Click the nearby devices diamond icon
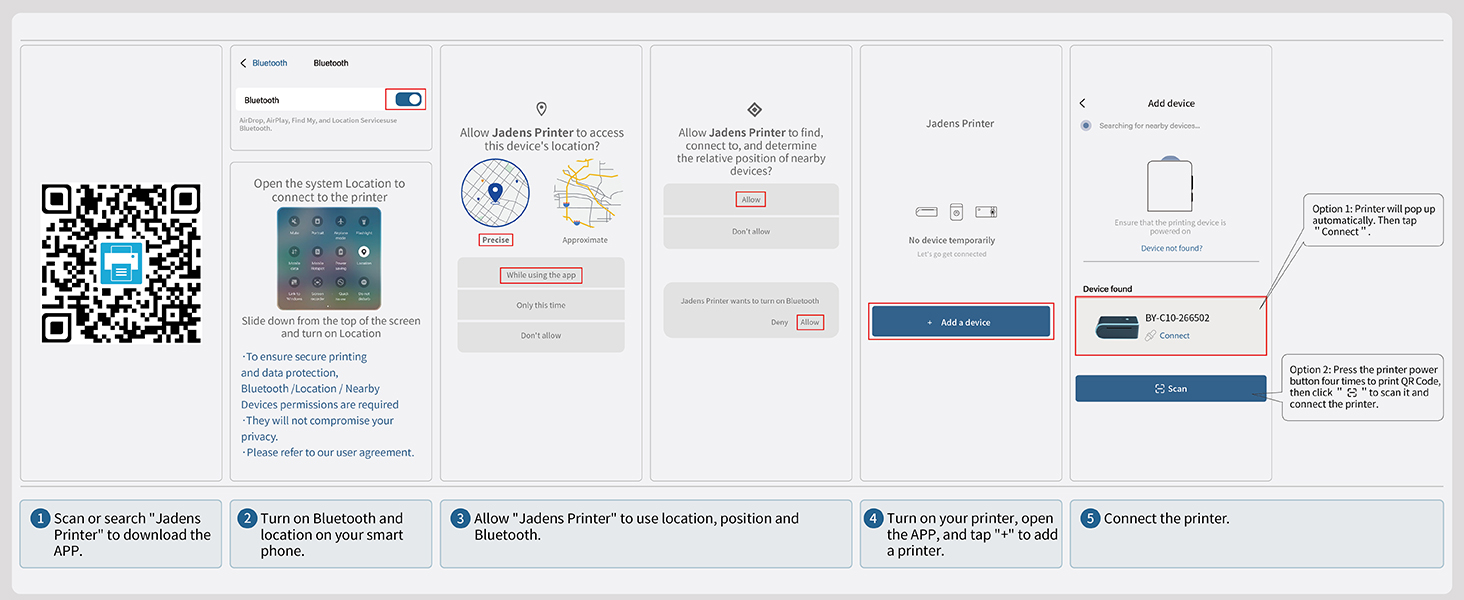Screen dimensions: 1464x600 [x=755, y=109]
